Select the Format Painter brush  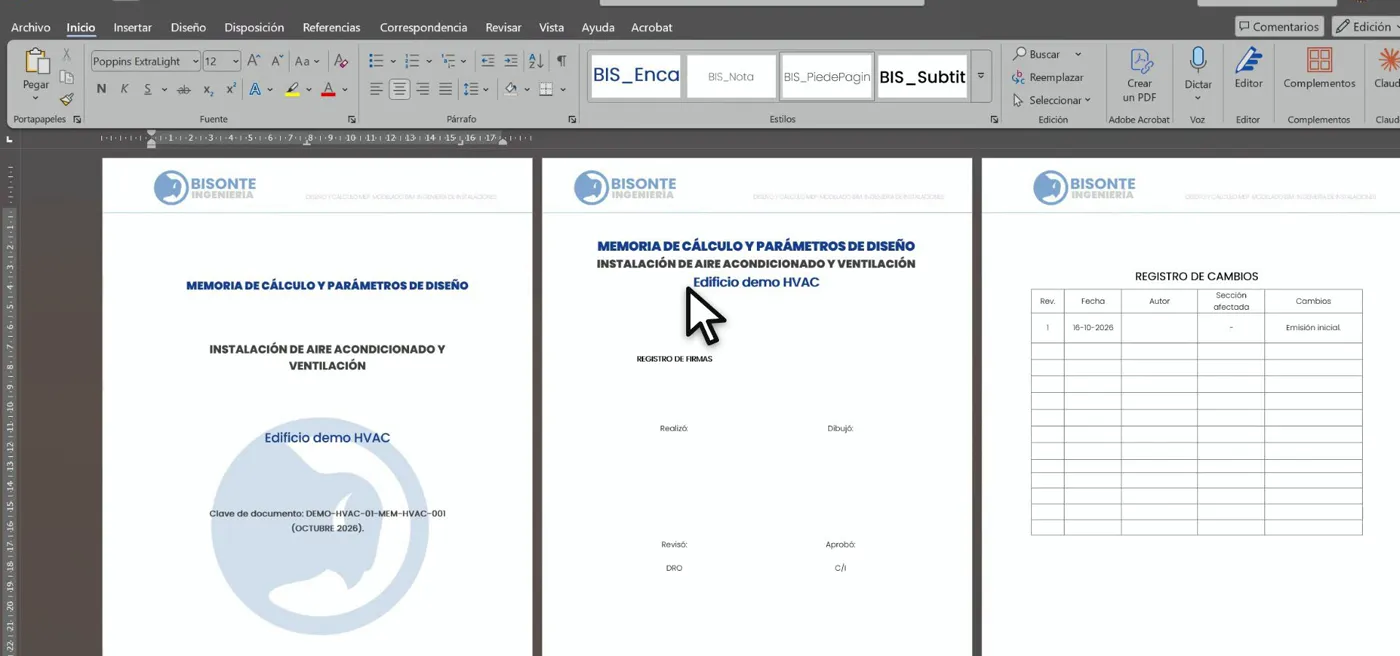67,99
